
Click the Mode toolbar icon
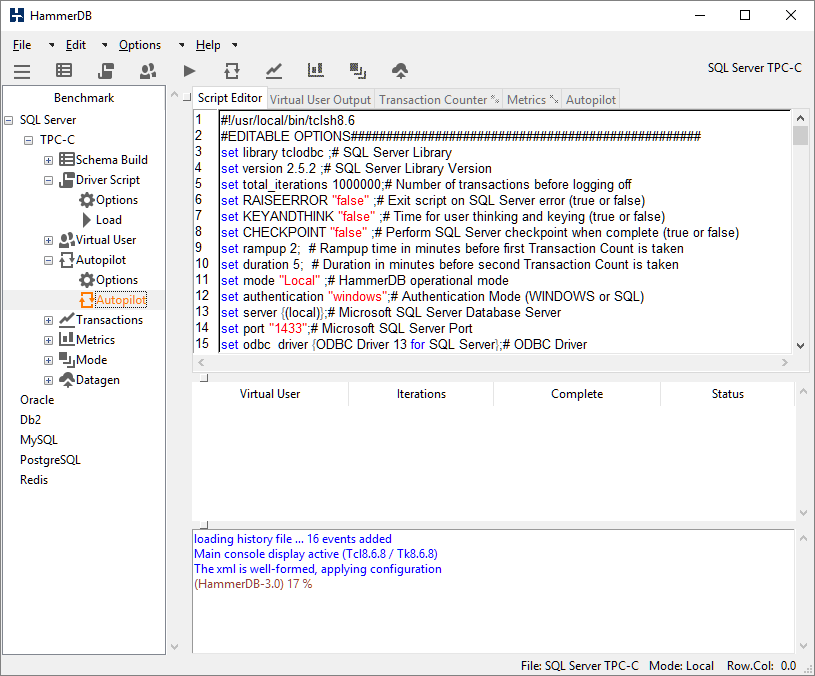[358, 71]
